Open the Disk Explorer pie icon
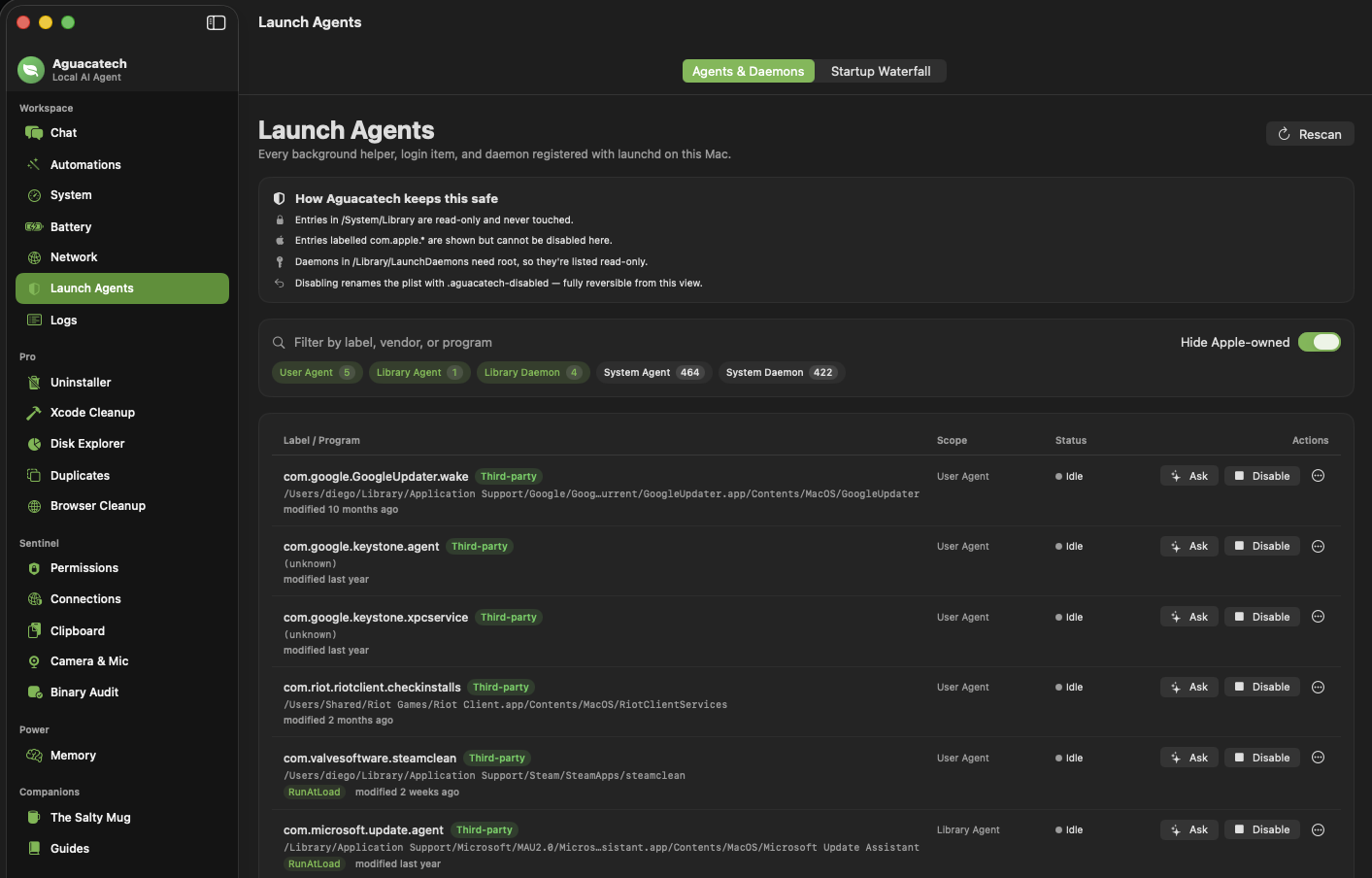The width and height of the screenshot is (1372, 878). pyautogui.click(x=34, y=444)
